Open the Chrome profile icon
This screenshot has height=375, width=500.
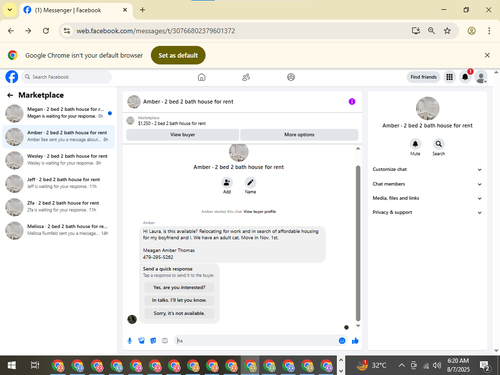pyautogui.click(x=471, y=31)
